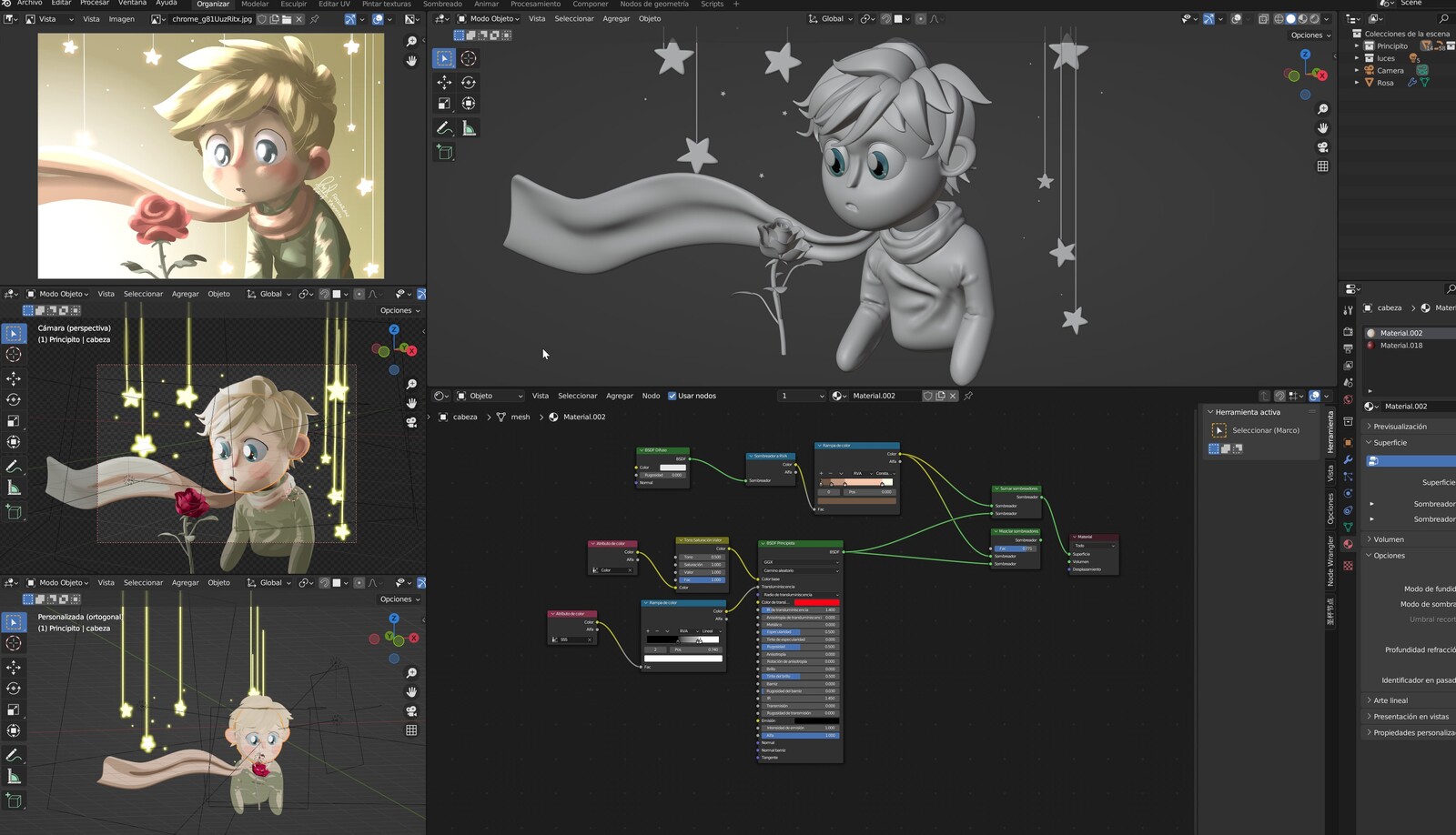Open Agregar menu in main viewport header

pyautogui.click(x=616, y=18)
